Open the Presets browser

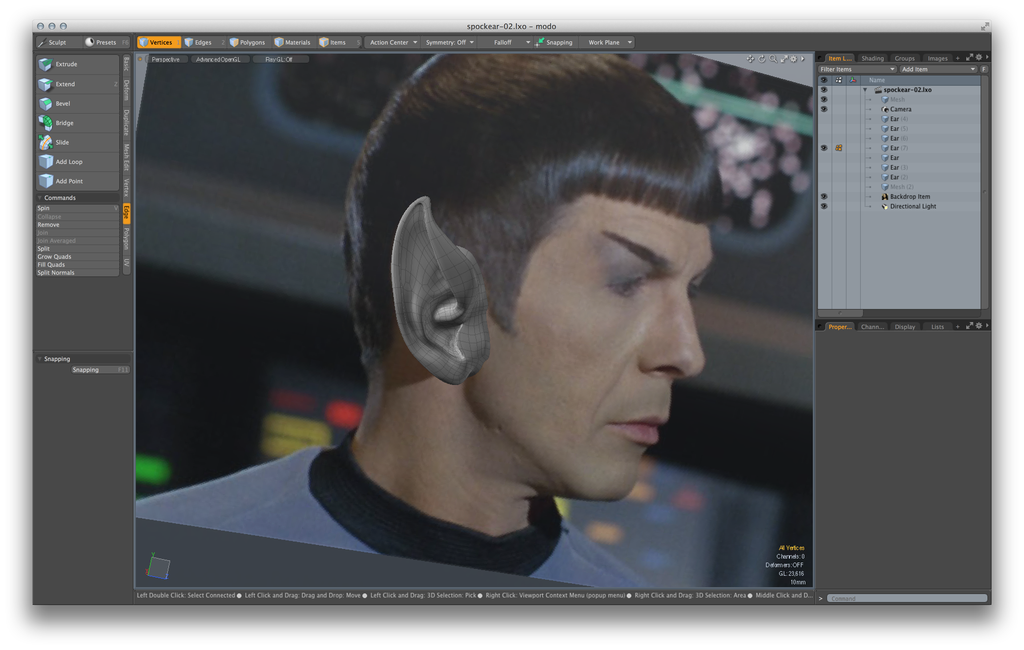coord(106,42)
